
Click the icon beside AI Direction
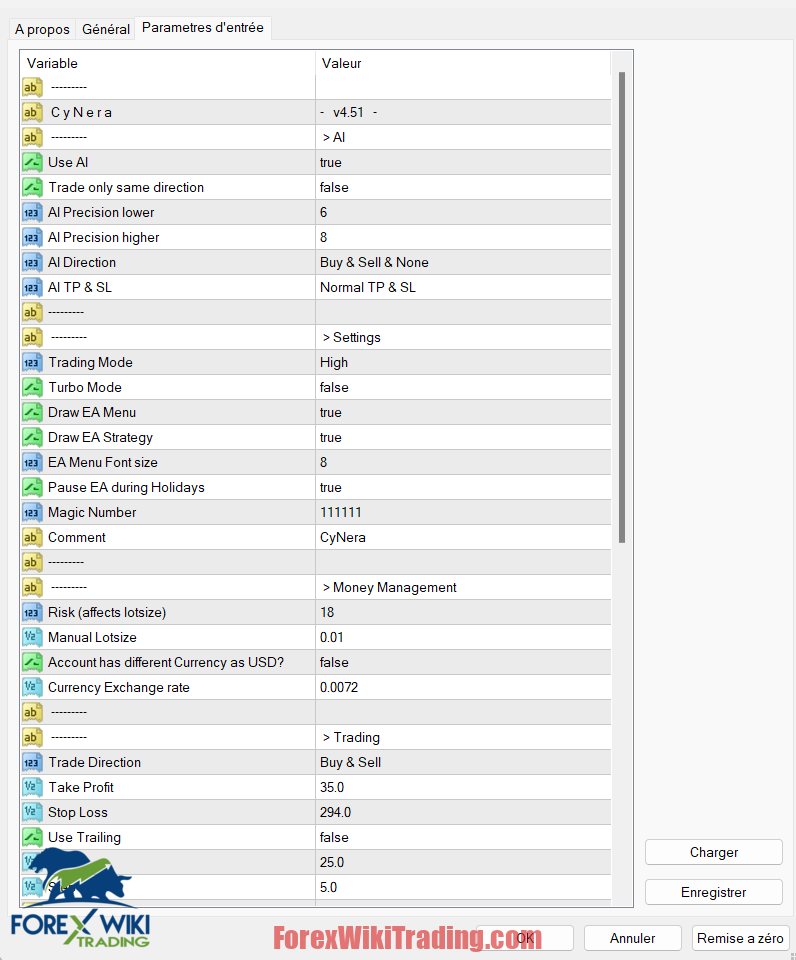32,263
